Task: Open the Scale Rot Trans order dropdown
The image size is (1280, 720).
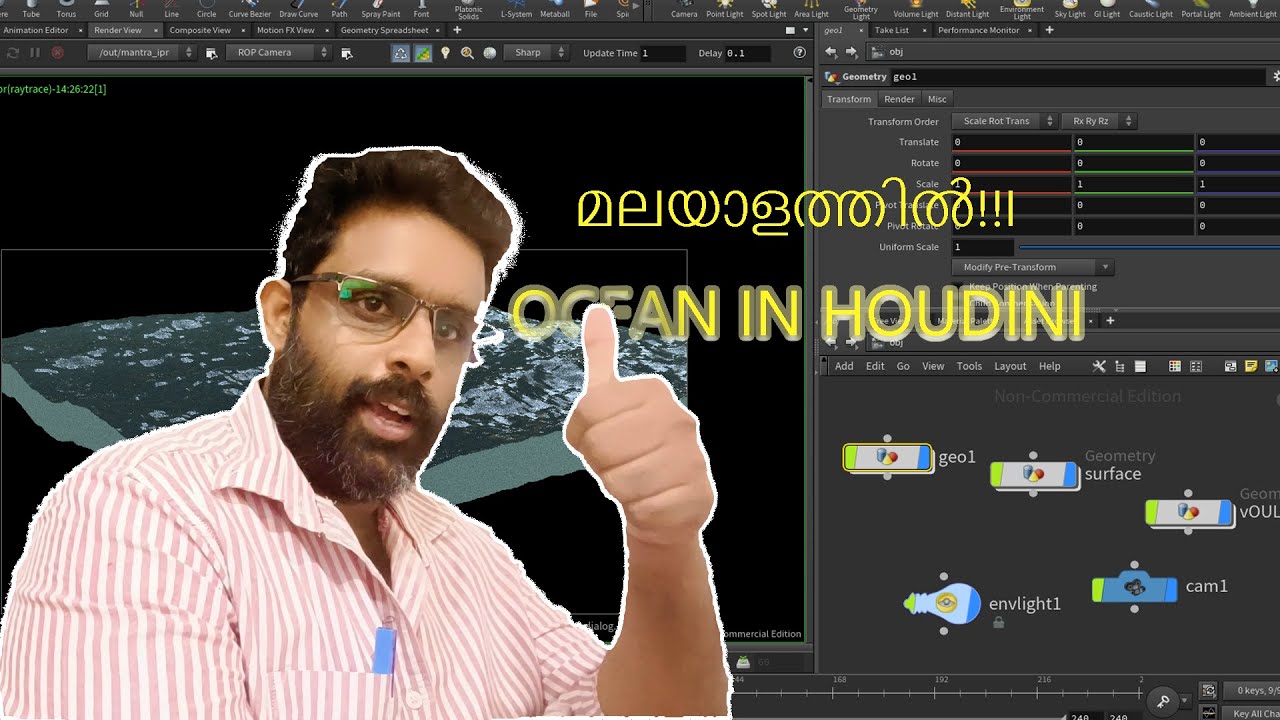Action: [1003, 121]
